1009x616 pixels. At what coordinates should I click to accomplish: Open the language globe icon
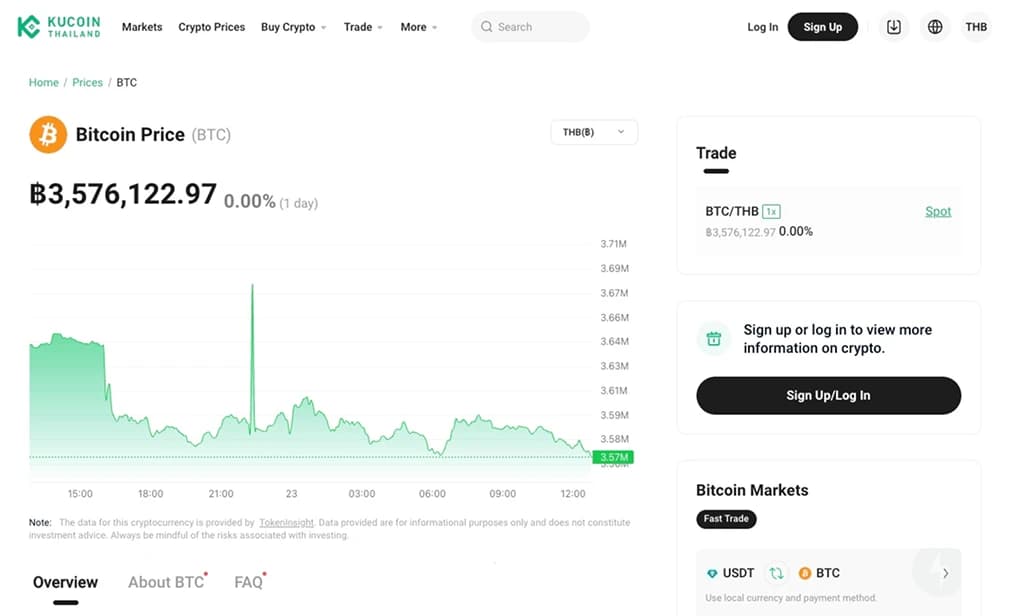934,26
